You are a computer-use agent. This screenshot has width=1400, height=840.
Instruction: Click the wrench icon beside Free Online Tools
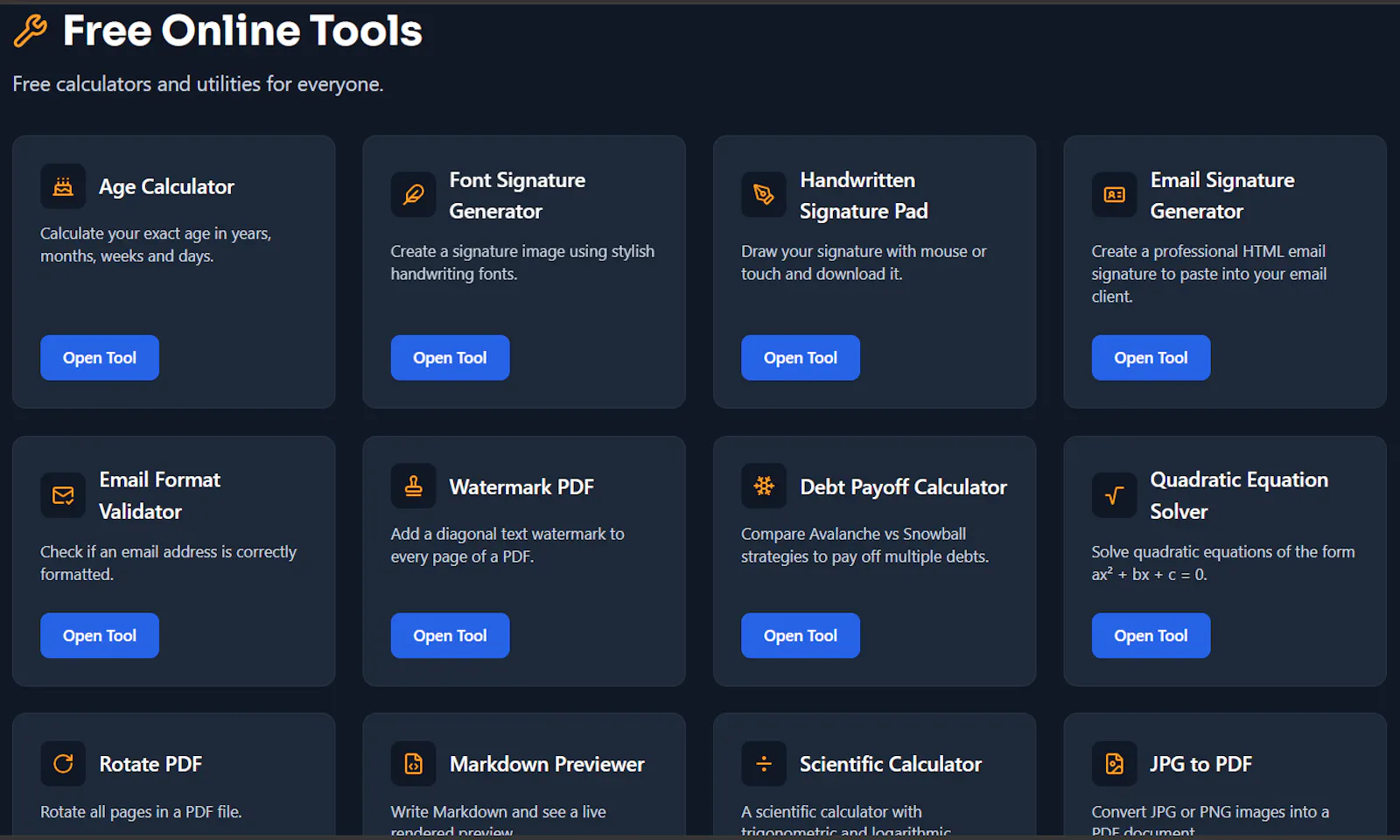tap(31, 31)
